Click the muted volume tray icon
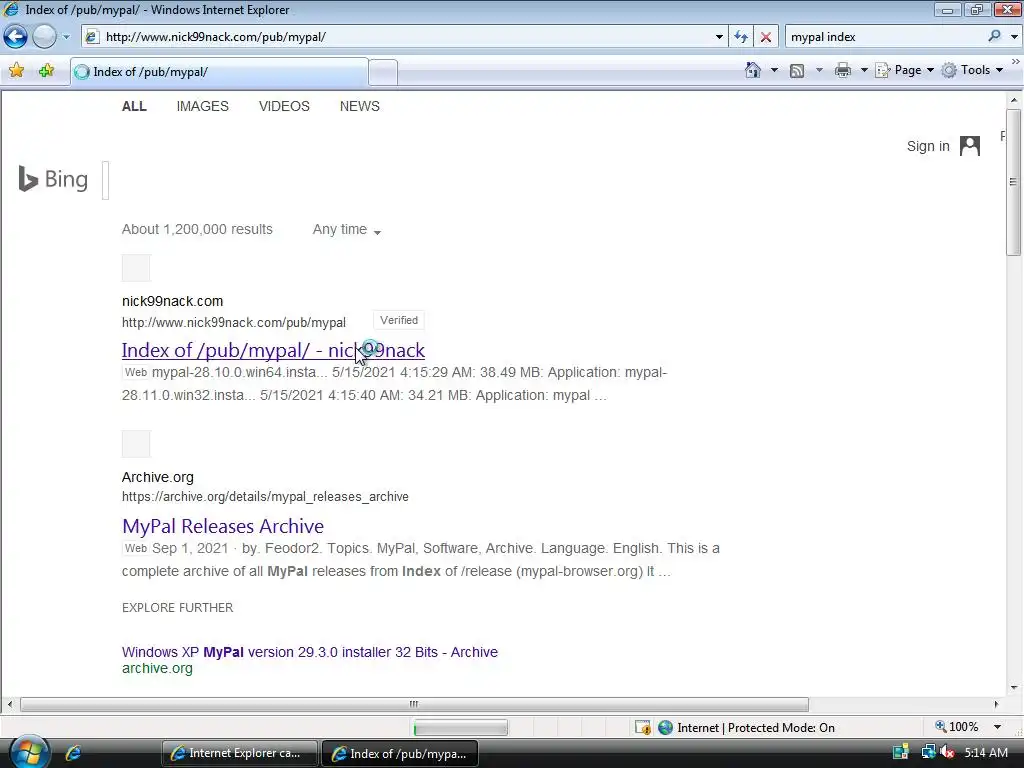This screenshot has width=1024, height=768. coord(948,752)
